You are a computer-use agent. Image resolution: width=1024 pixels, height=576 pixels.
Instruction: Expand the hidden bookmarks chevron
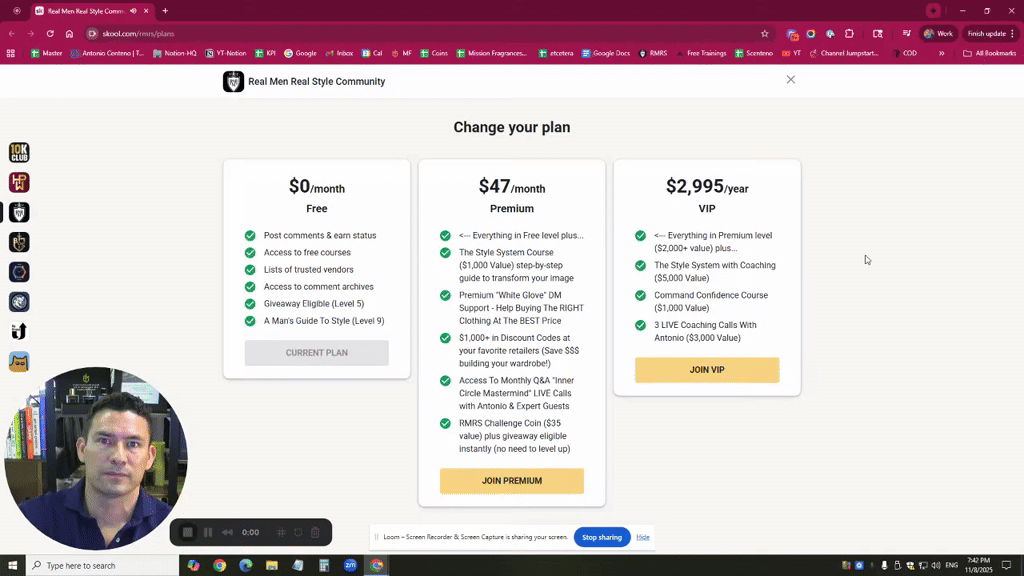942,54
